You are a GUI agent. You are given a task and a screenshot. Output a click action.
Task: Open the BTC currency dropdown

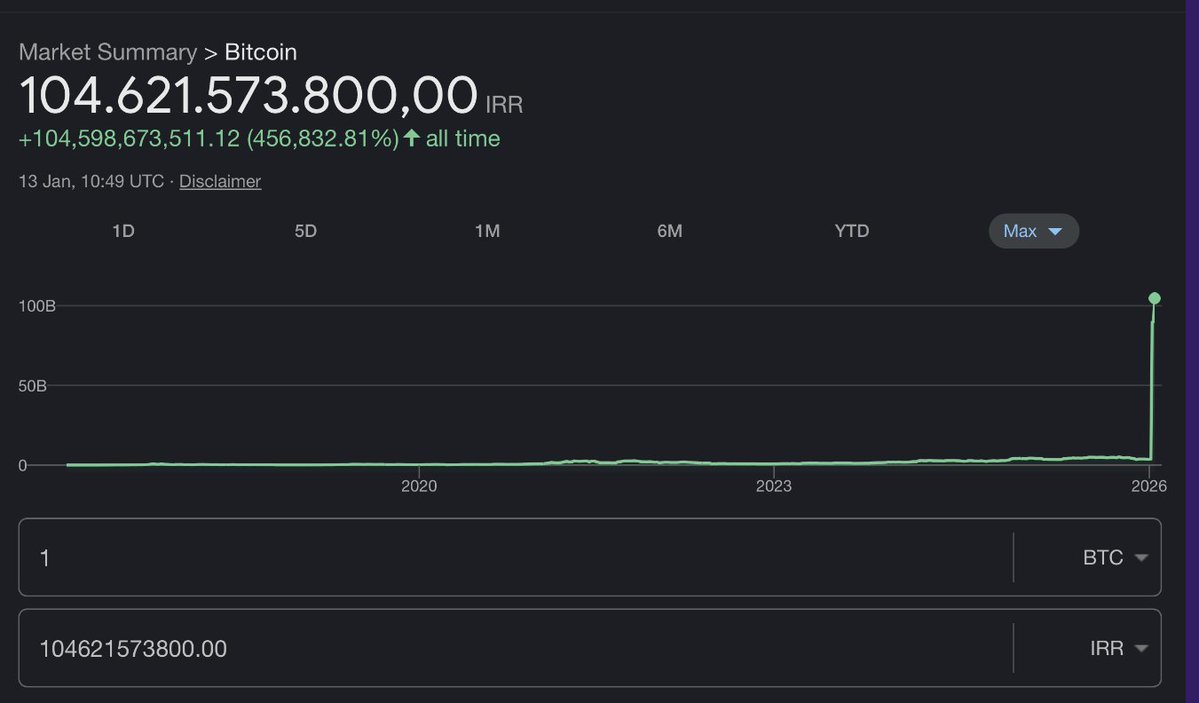tap(1114, 557)
